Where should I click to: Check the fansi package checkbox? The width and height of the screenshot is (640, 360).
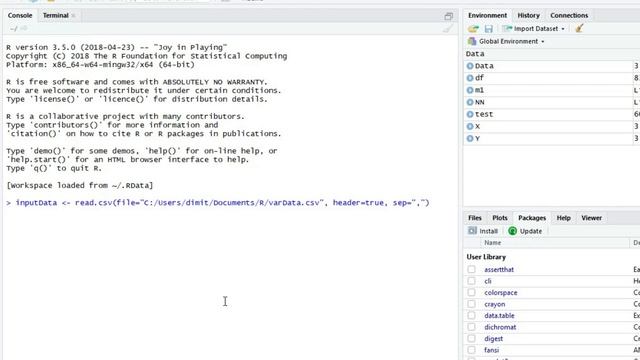click(471, 350)
